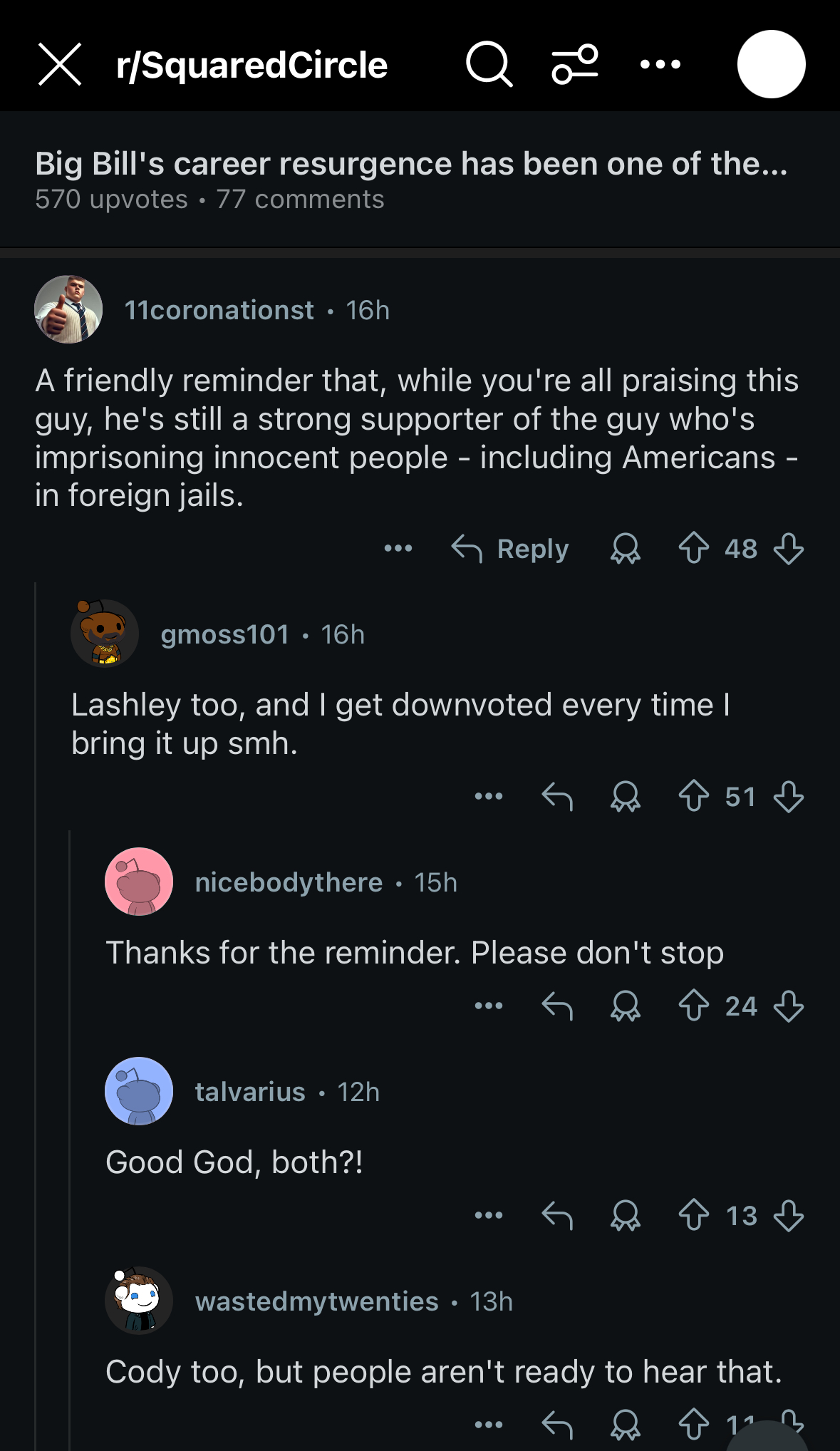This screenshot has height=1451, width=840.
Task: Give award to 11coronationst's comment
Action: tap(626, 549)
